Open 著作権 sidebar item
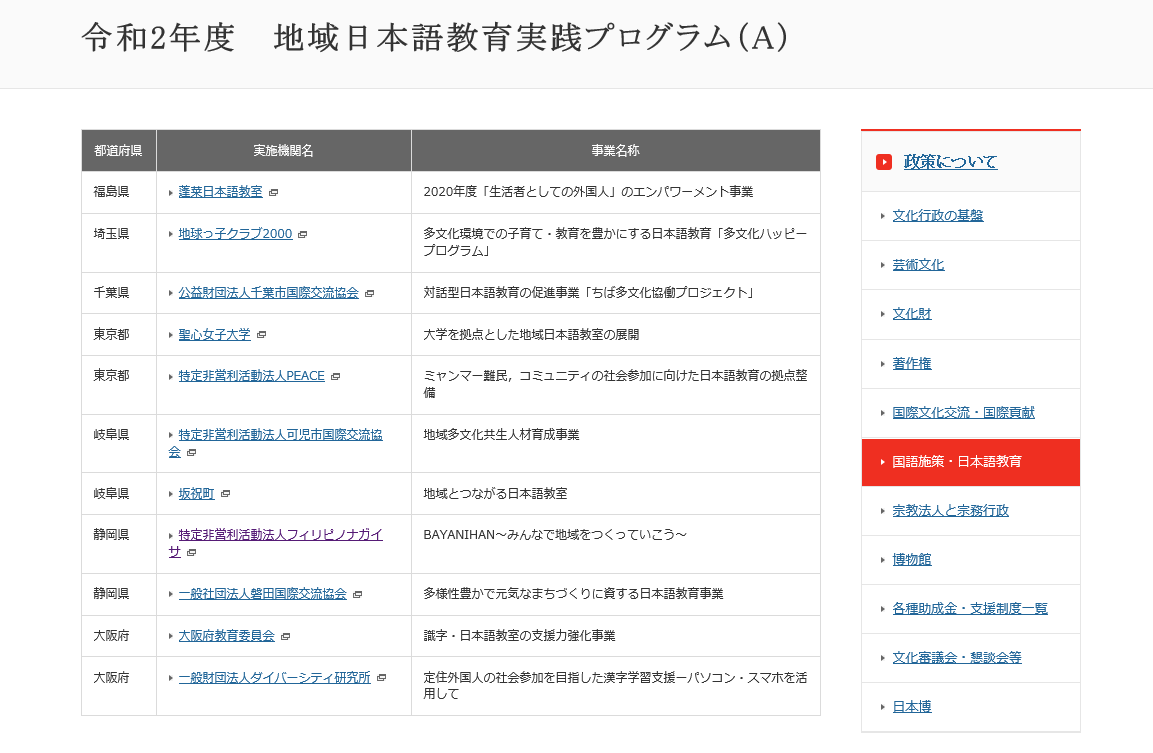This screenshot has height=753, width=1153. (x=911, y=364)
